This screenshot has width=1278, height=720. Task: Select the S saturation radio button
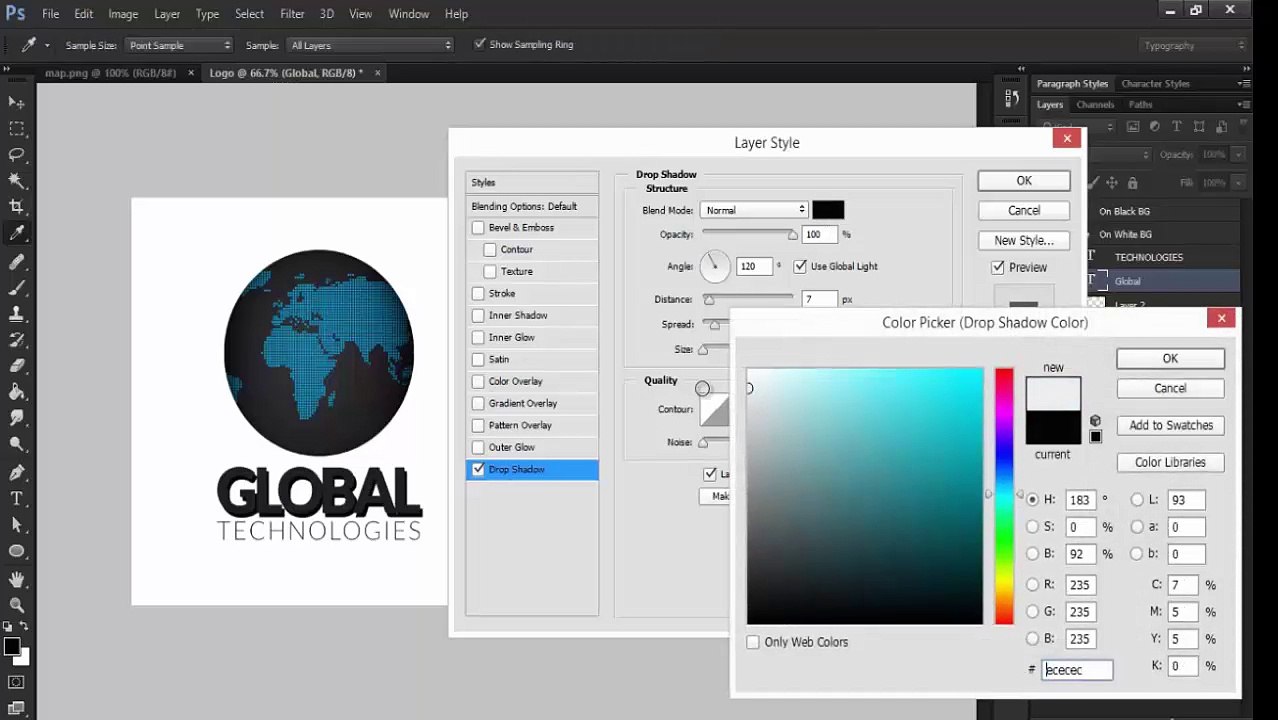(x=1032, y=527)
